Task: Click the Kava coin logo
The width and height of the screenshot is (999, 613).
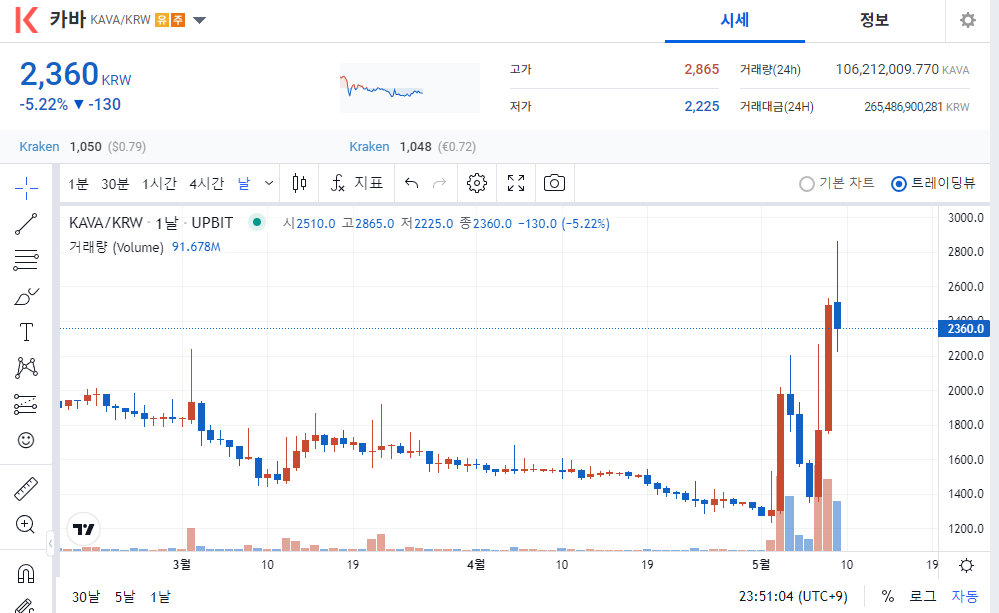Action: pyautogui.click(x=27, y=20)
